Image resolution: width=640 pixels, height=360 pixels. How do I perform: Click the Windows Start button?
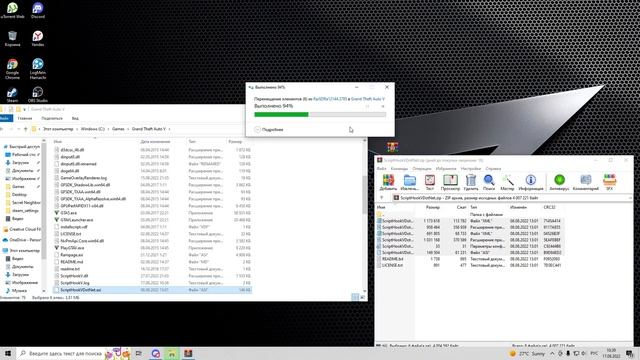8,353
